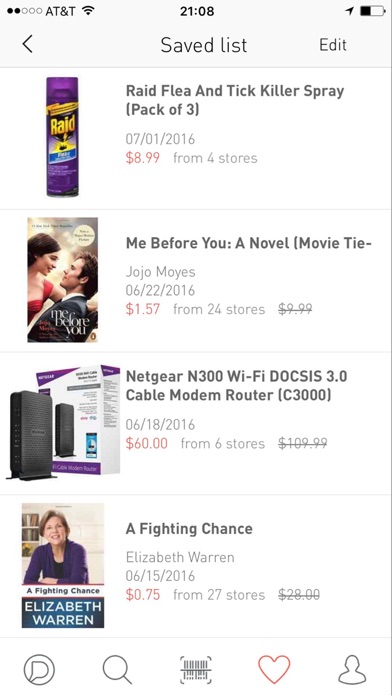Screen dimensions: 392x696
Task: Open the chat bubble tab icon
Action: tap(39, 669)
